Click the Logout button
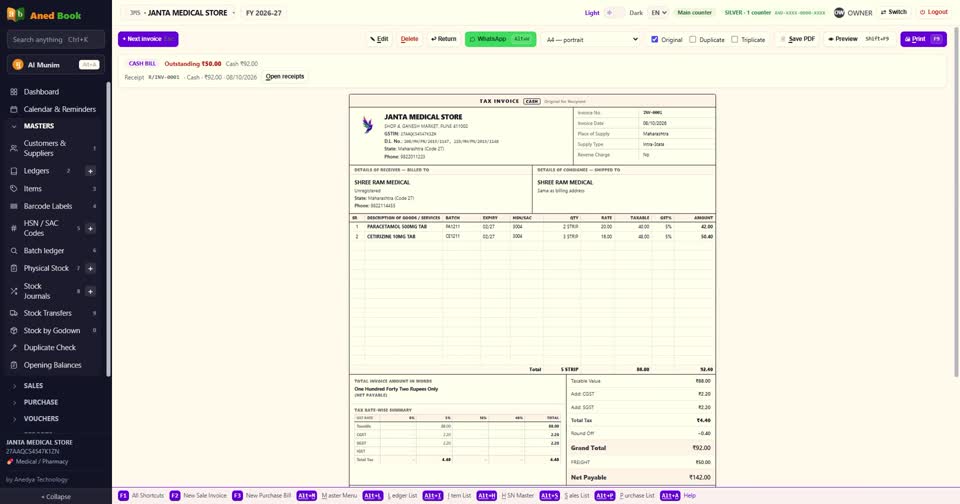Image resolution: width=960 pixels, height=504 pixels. point(933,12)
